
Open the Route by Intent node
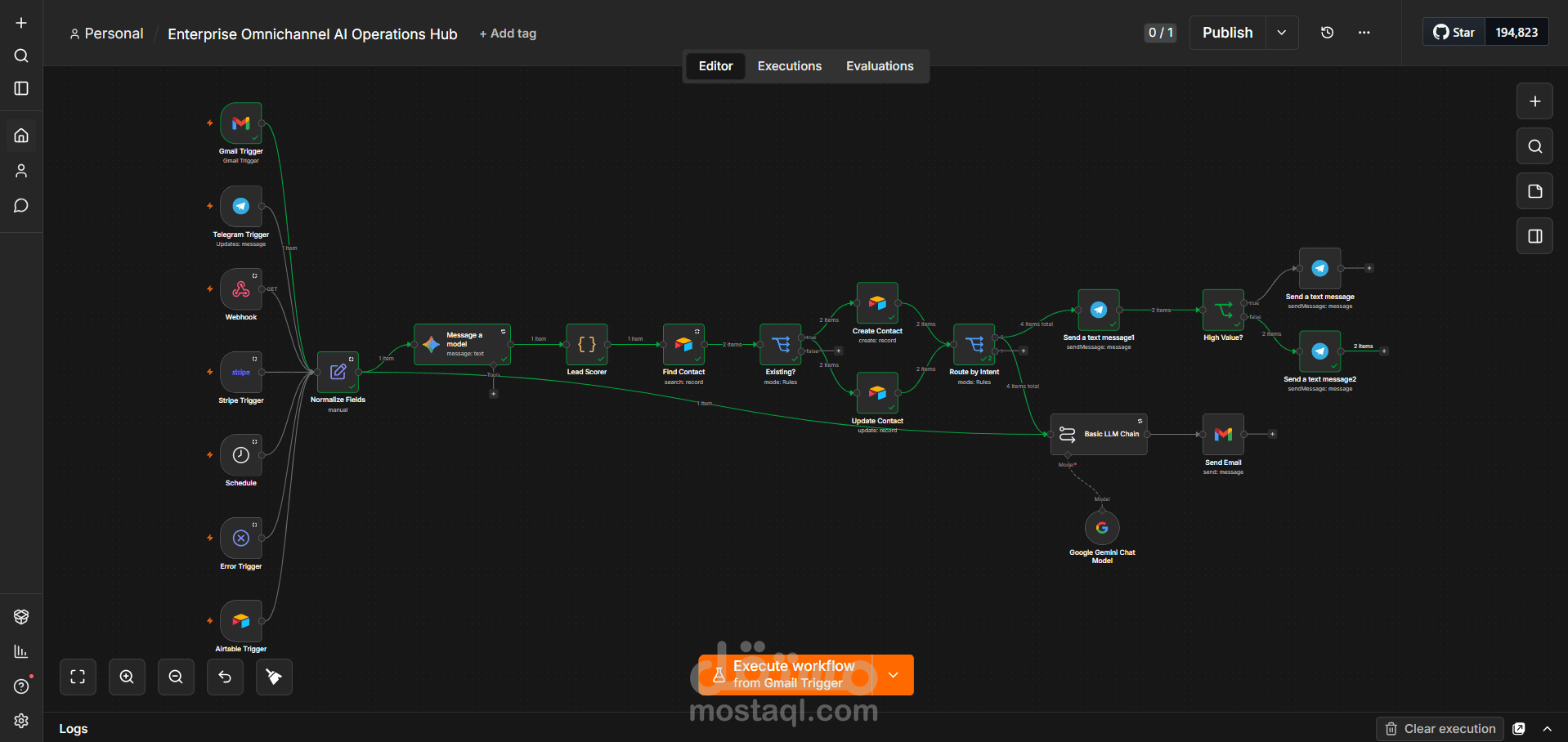coord(974,344)
